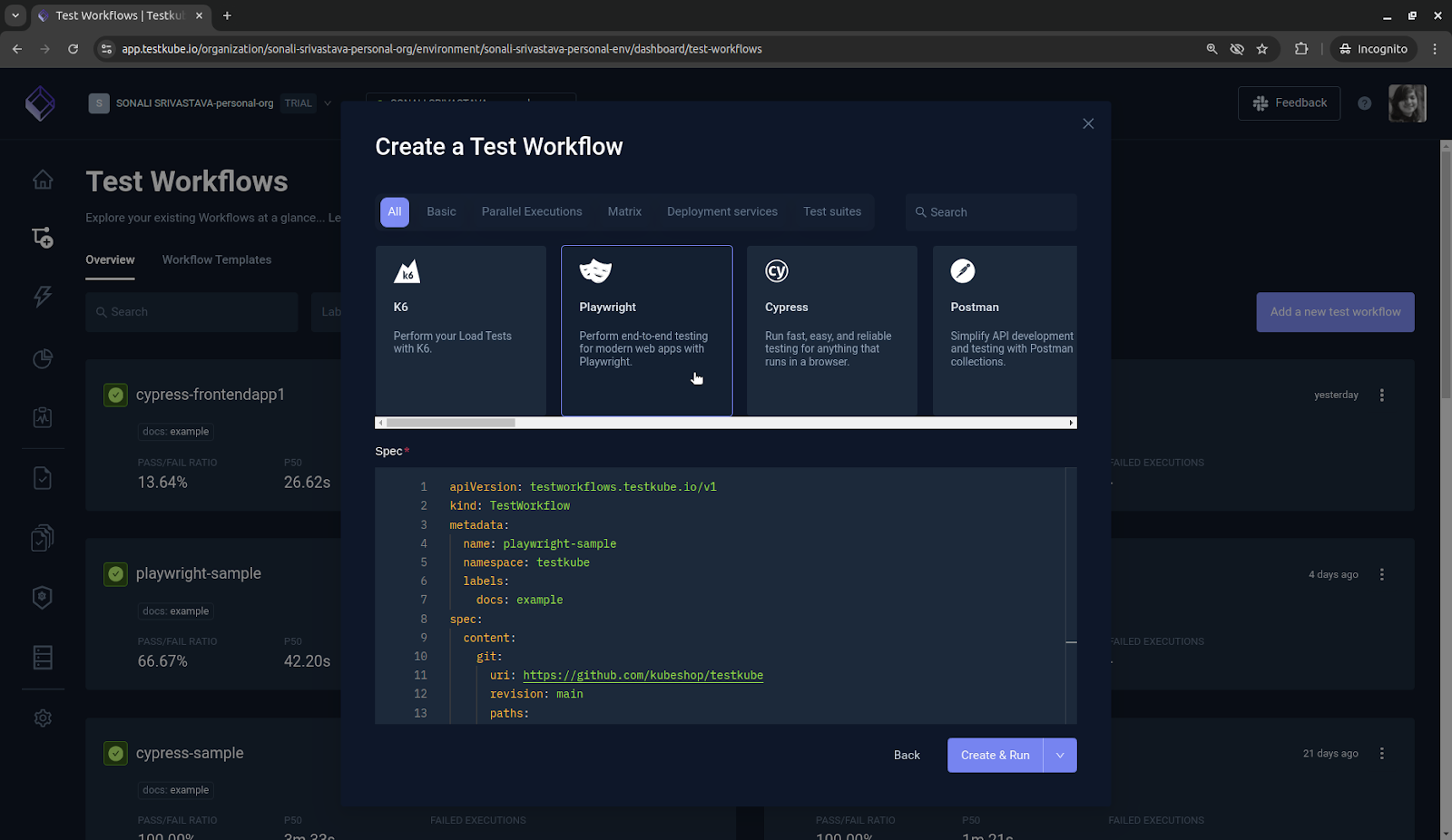Select the Parallel Executions filter tab
1452x840 pixels.
pos(532,212)
